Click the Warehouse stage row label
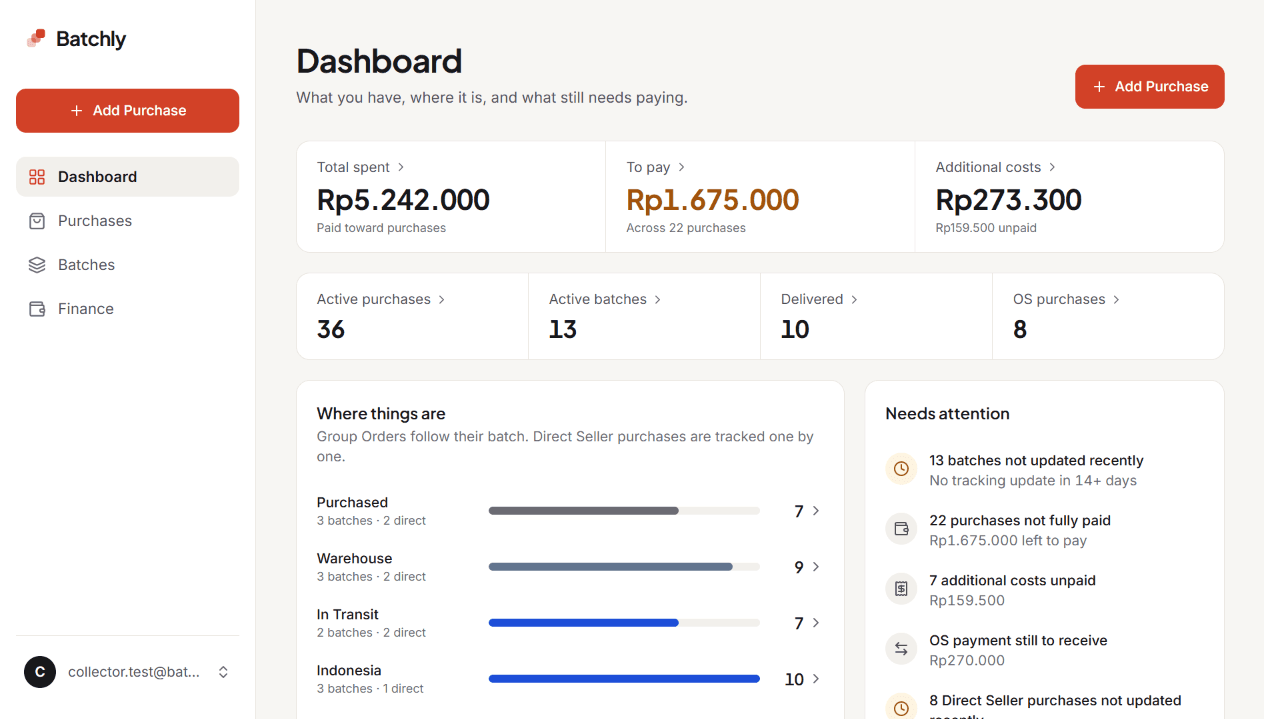This screenshot has width=1264, height=719. point(354,559)
